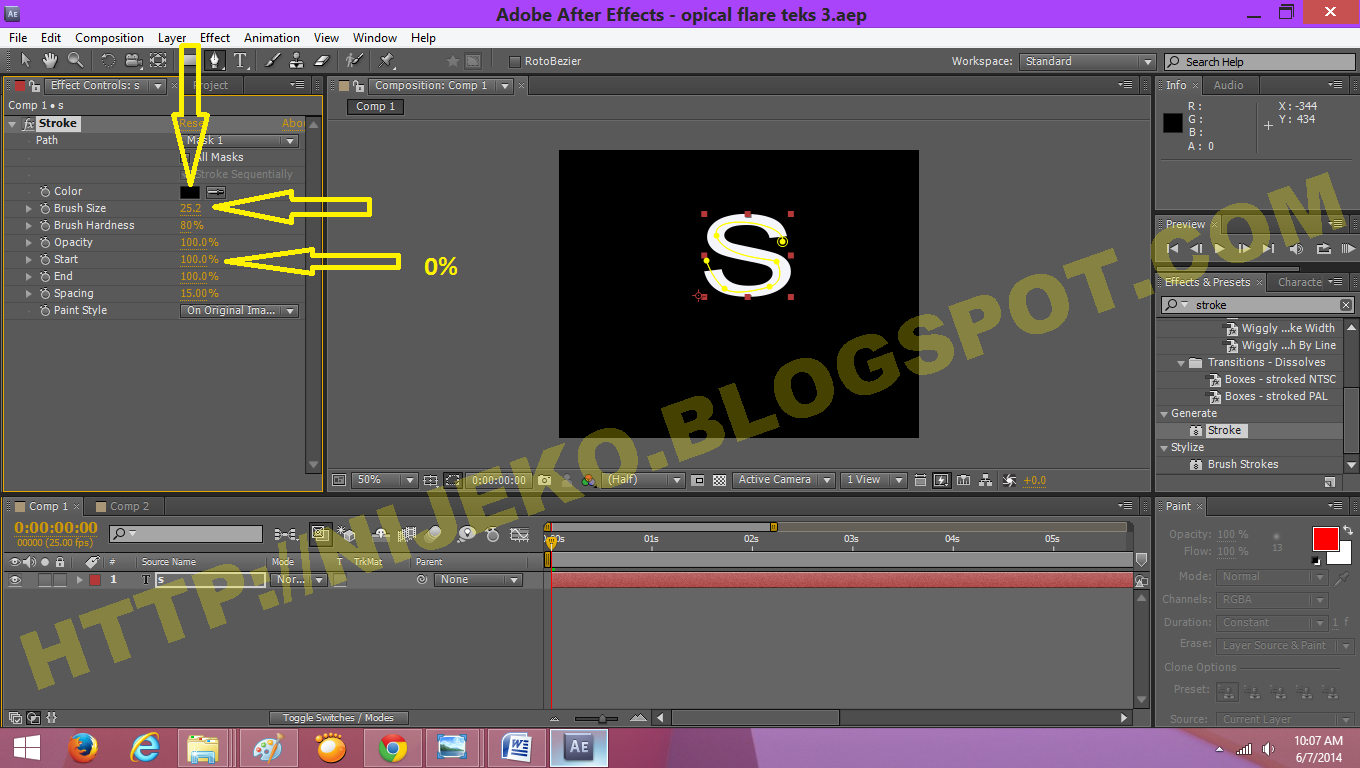Take a snapshot with the camera icon
1360x768 pixels.
544,480
